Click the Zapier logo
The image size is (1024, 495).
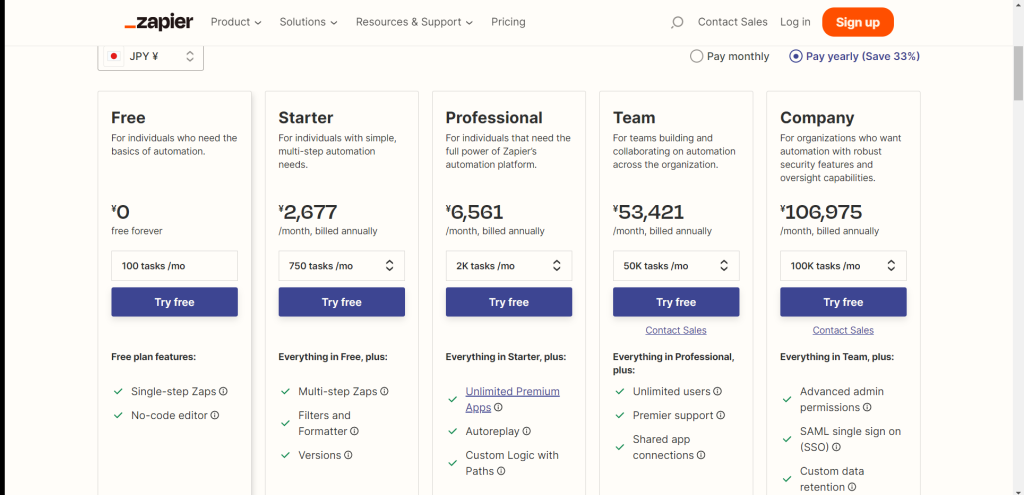click(159, 22)
